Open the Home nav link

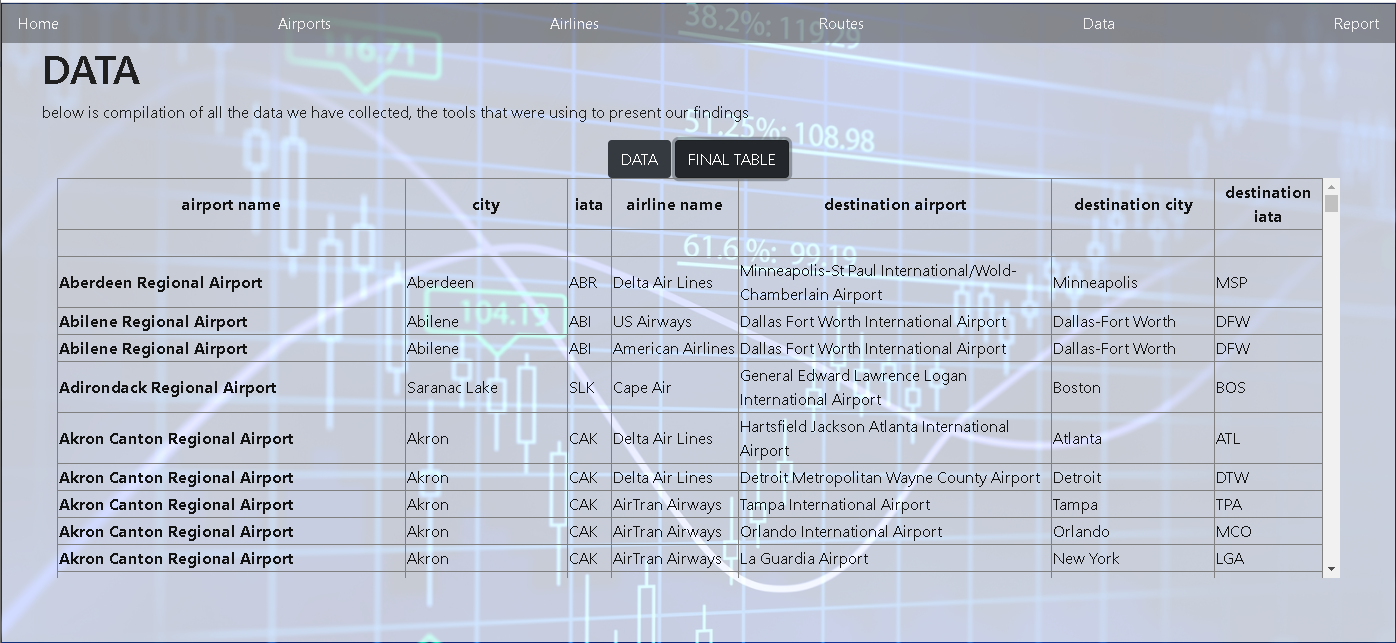click(38, 24)
